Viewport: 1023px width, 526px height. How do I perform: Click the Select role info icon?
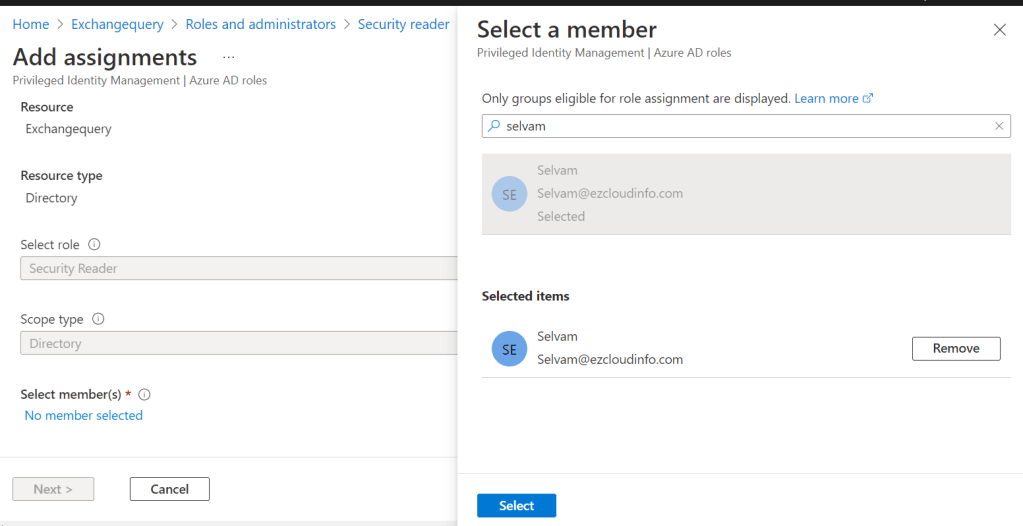(x=94, y=244)
